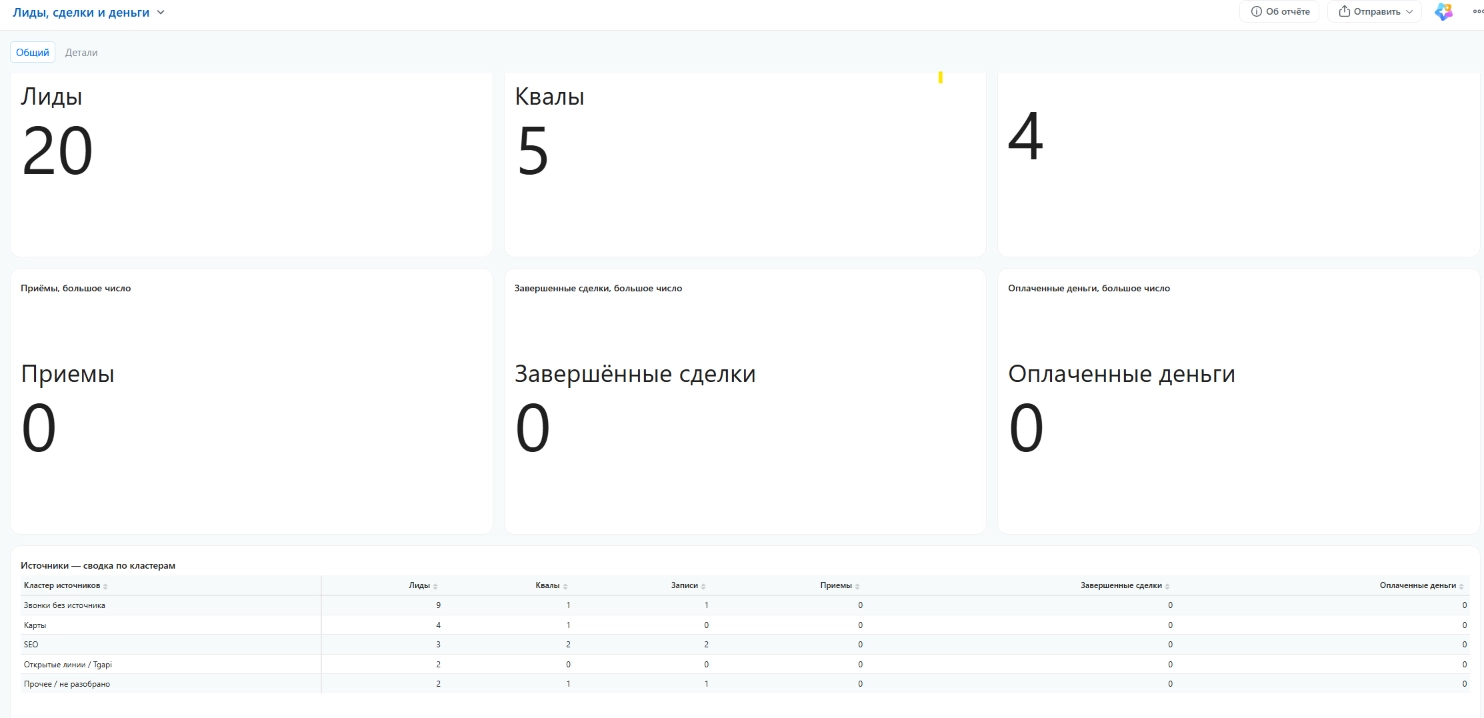Image resolution: width=1484 pixels, height=718 pixels.
Task: Click the large Квалы card heading
Action: [x=550, y=97]
